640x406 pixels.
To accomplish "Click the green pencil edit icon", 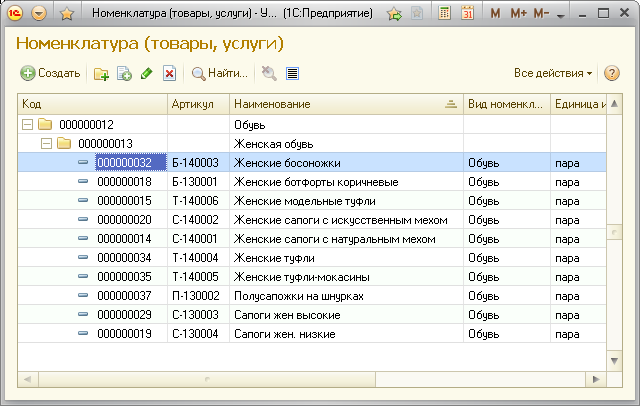I will pyautogui.click(x=147, y=73).
